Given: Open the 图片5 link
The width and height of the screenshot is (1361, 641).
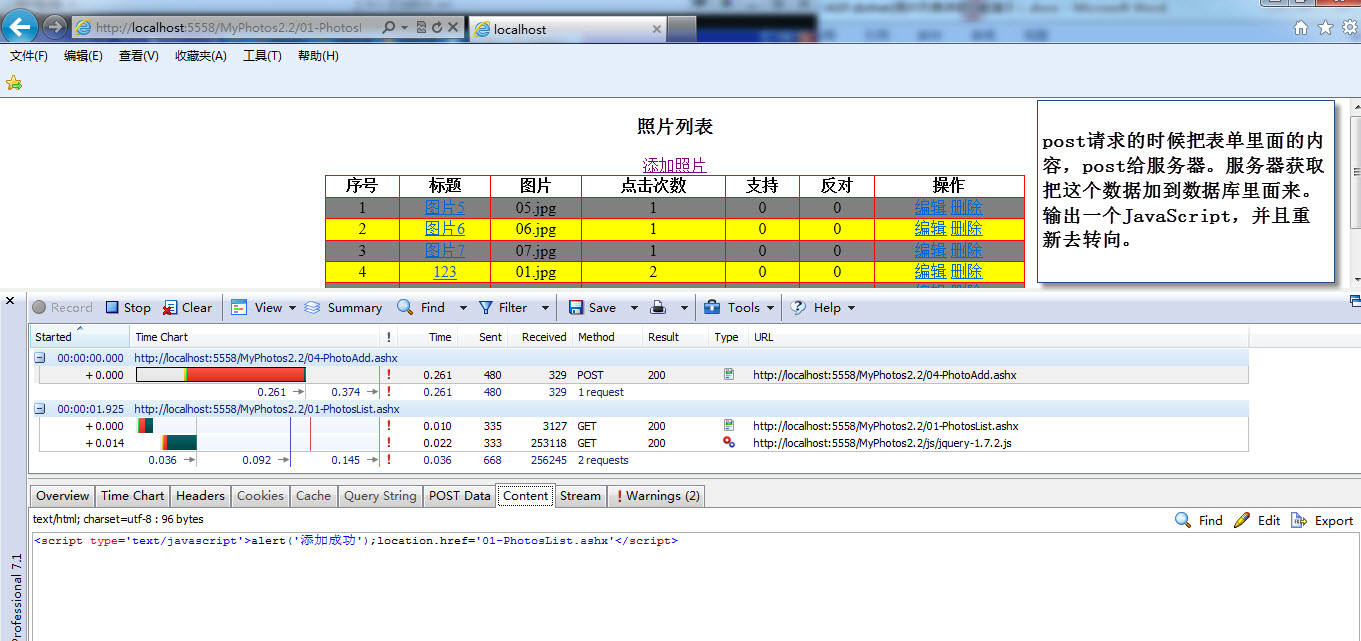Looking at the screenshot, I should 445,207.
